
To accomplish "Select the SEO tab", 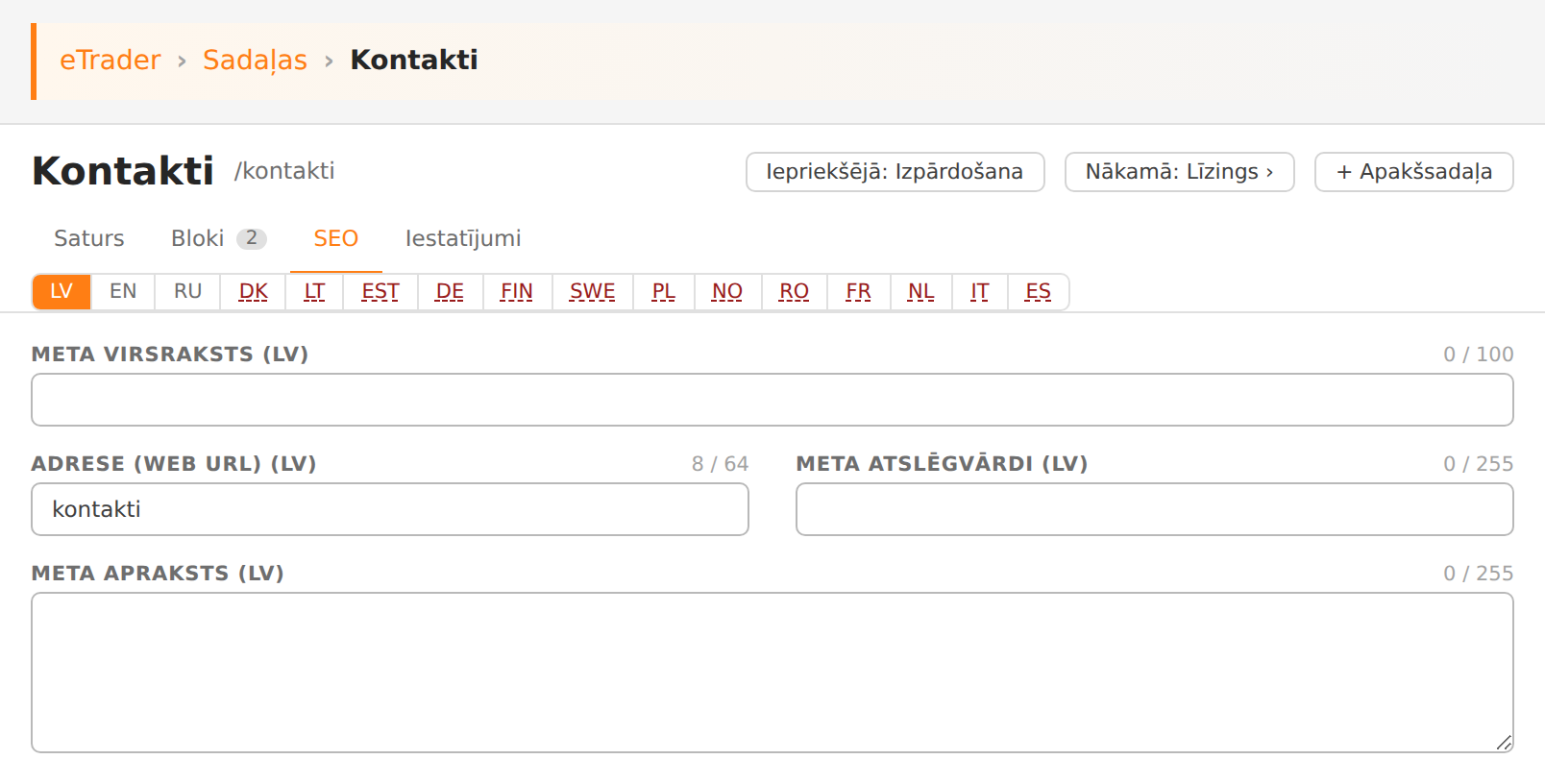I will 335,238.
